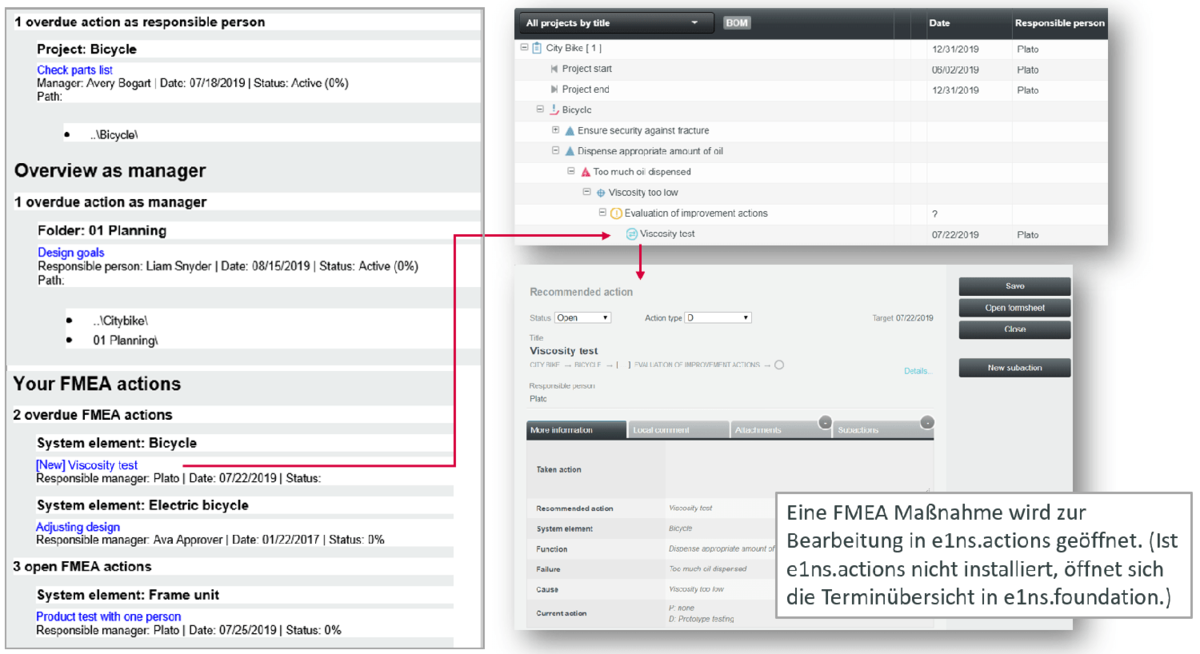This screenshot has width=1200, height=654.
Task: Select the Project start row label
Action: coord(587,69)
